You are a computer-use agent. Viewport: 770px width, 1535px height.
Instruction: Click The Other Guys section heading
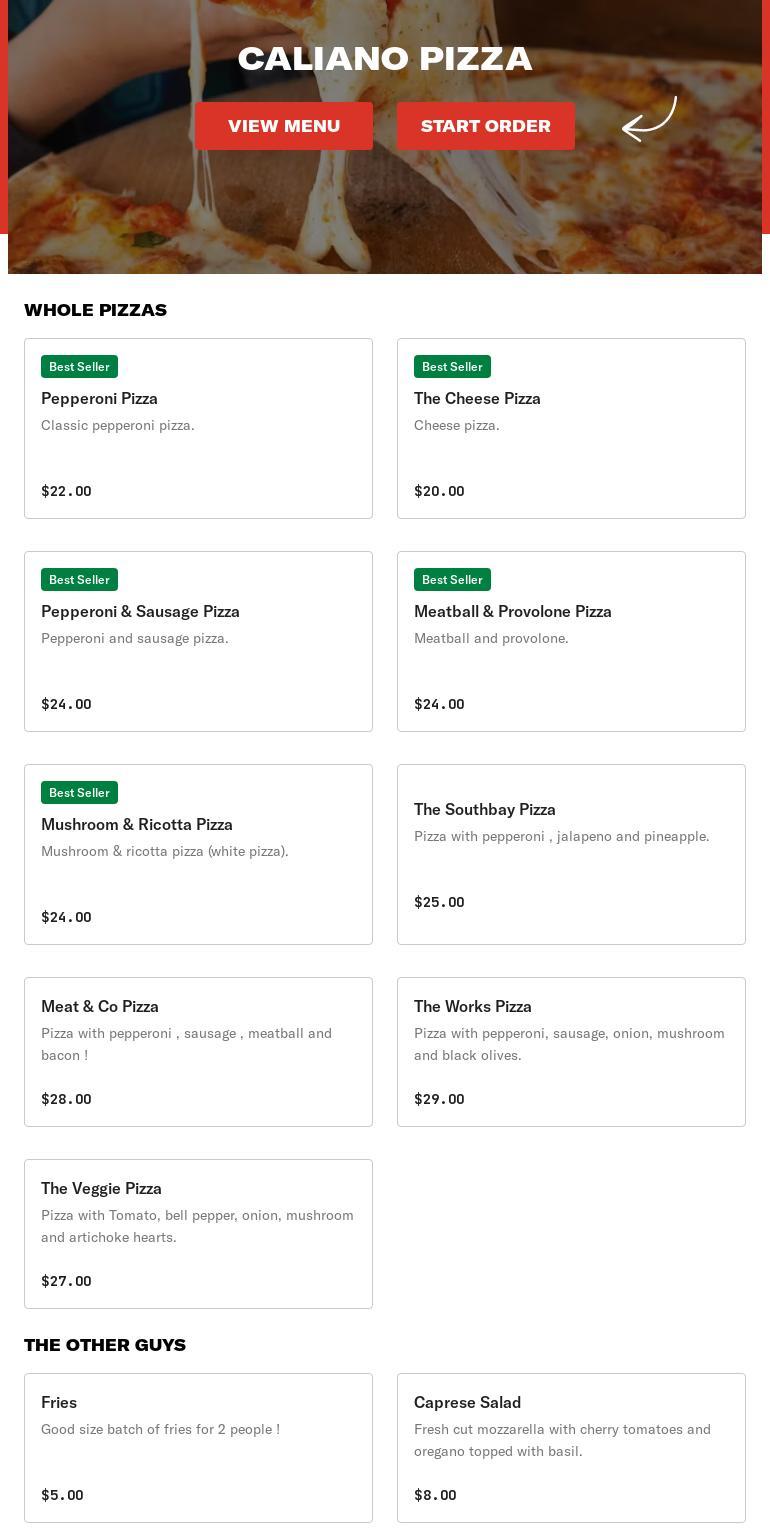105,1345
